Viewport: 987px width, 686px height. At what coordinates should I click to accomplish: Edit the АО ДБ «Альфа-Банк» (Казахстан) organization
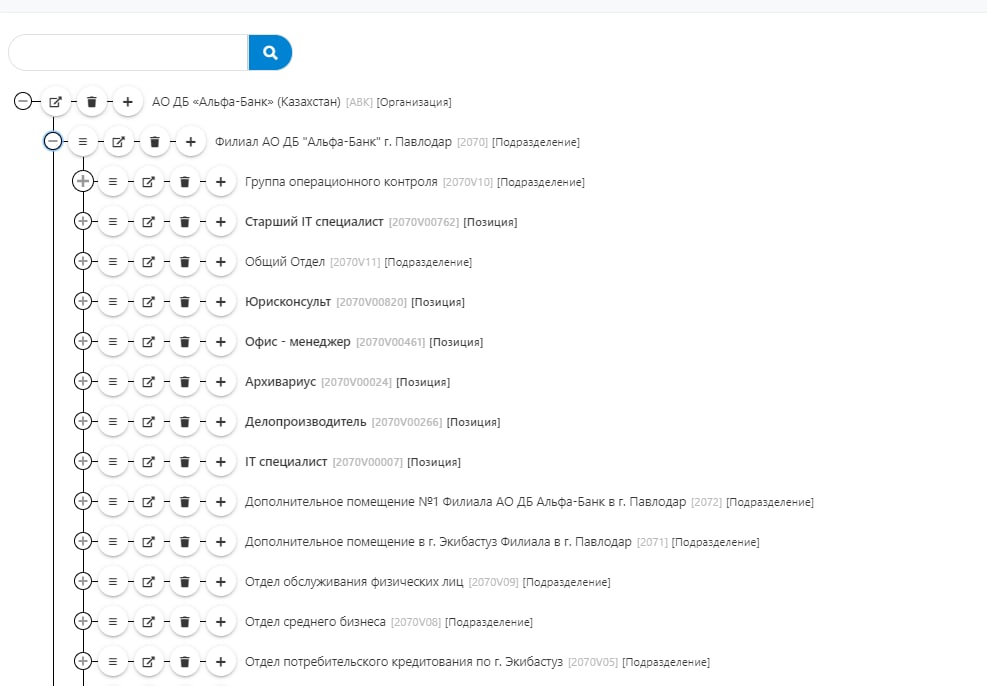pos(55,102)
